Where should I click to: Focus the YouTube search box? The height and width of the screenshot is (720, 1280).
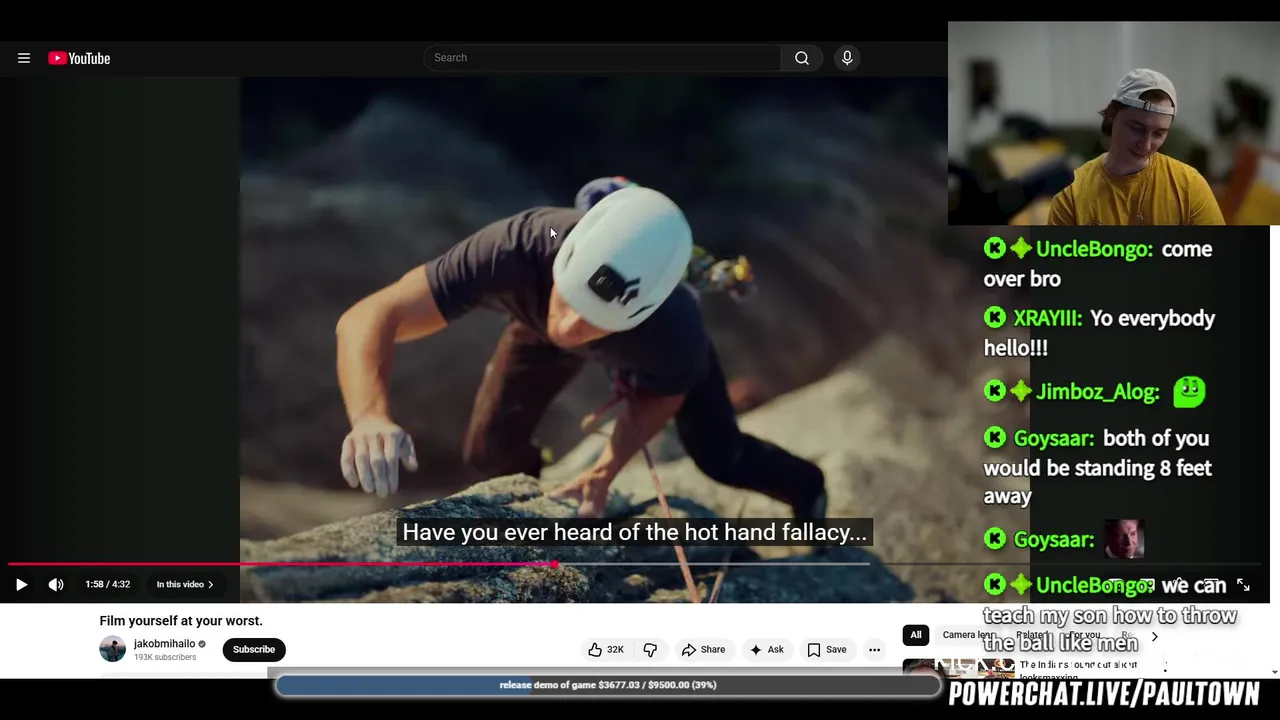click(x=602, y=58)
